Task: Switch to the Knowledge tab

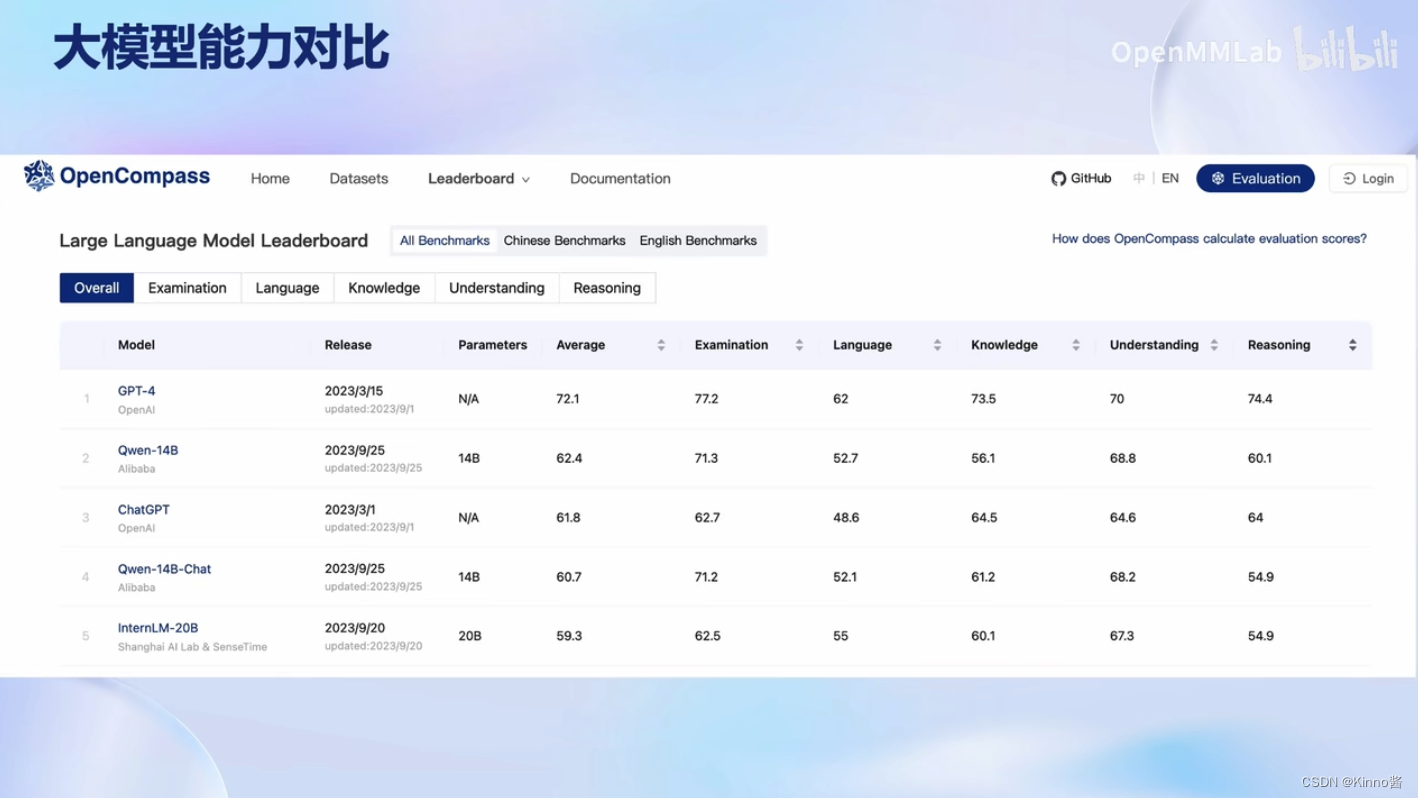Action: point(384,288)
